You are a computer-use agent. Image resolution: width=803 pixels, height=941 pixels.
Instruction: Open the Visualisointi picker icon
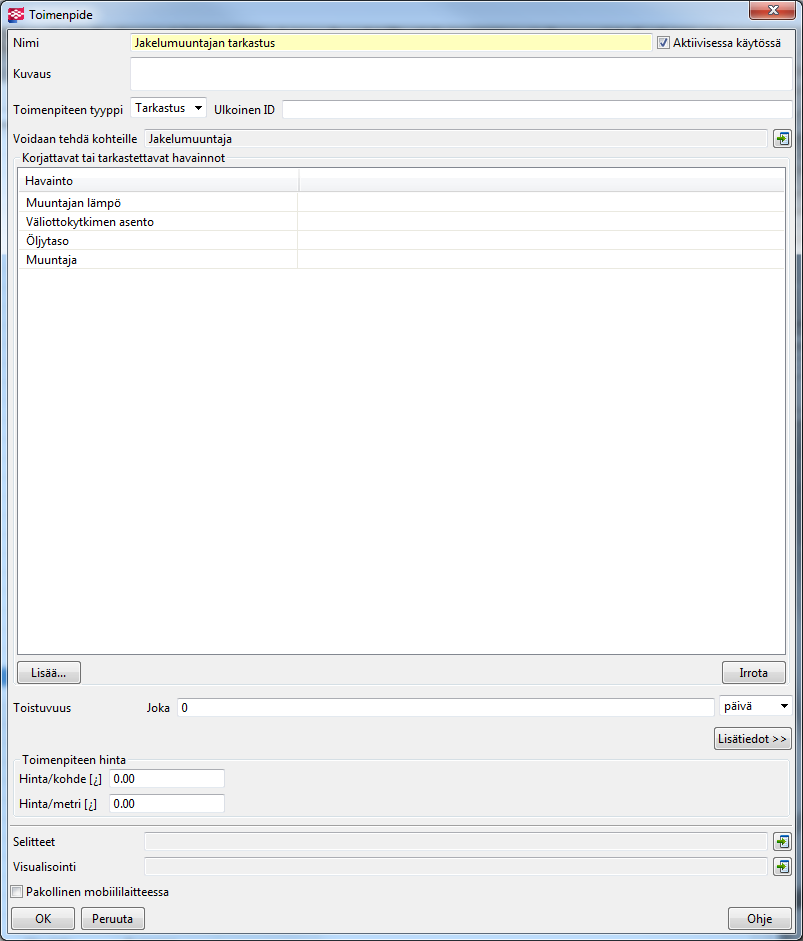[x=782, y=867]
